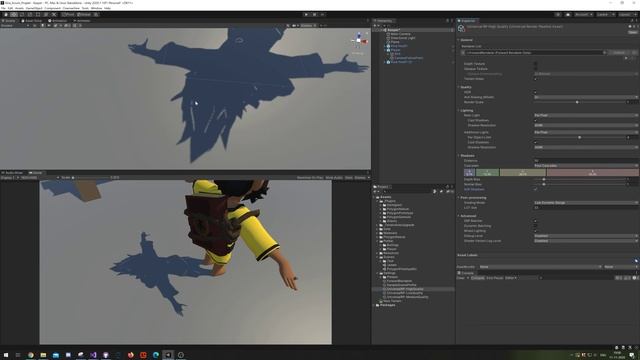
Task: Open the Window menu
Action: [x=96, y=8]
